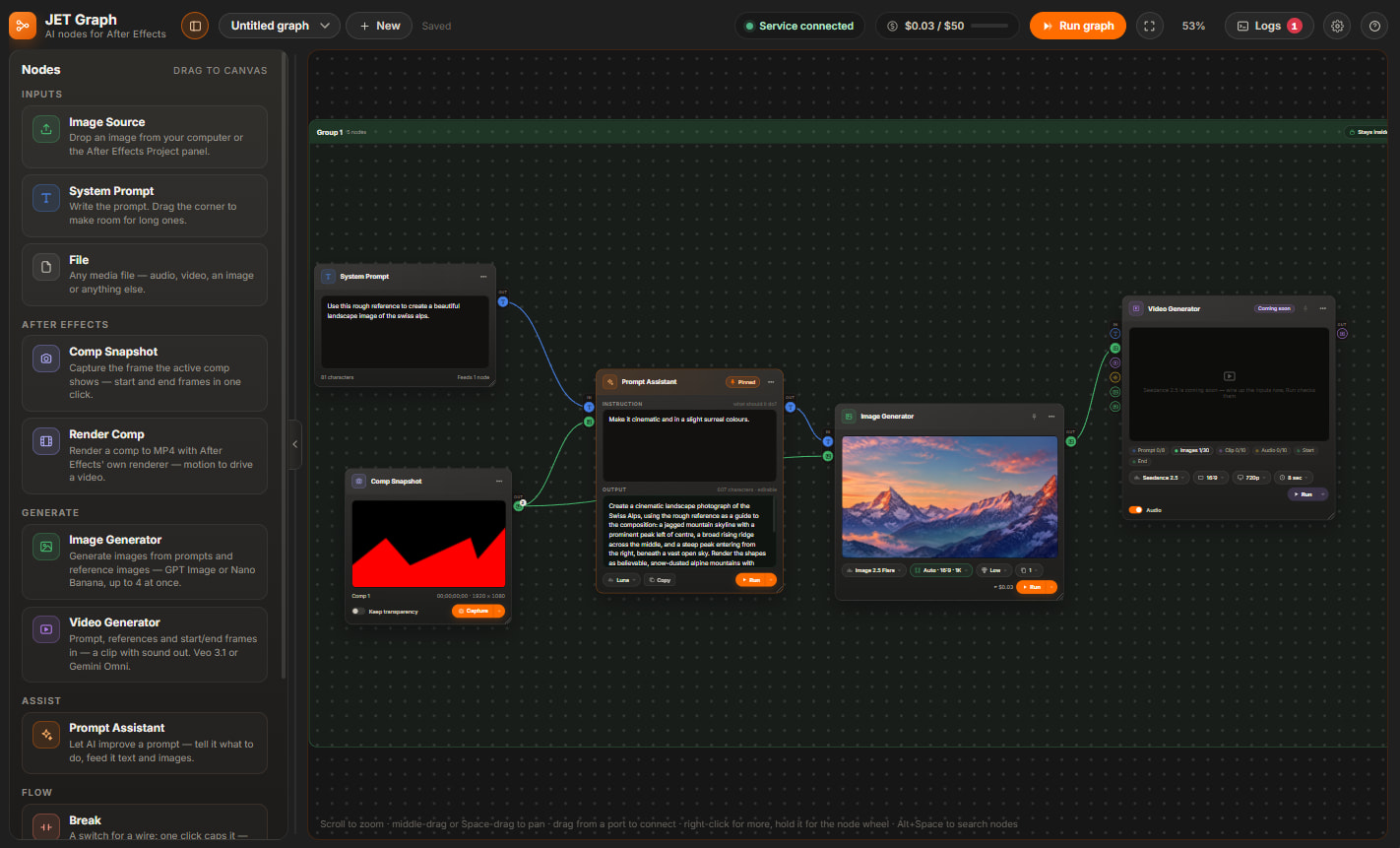
Task: Click the fit-to-screen icon beside 53%
Action: [1149, 26]
